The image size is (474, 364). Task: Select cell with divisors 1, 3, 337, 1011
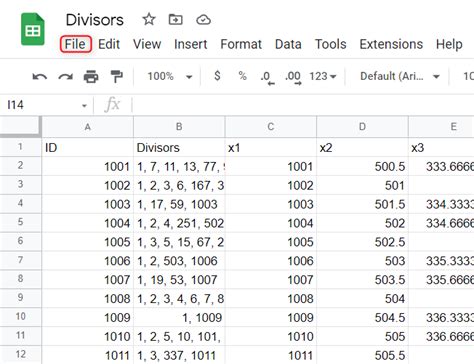(179, 355)
